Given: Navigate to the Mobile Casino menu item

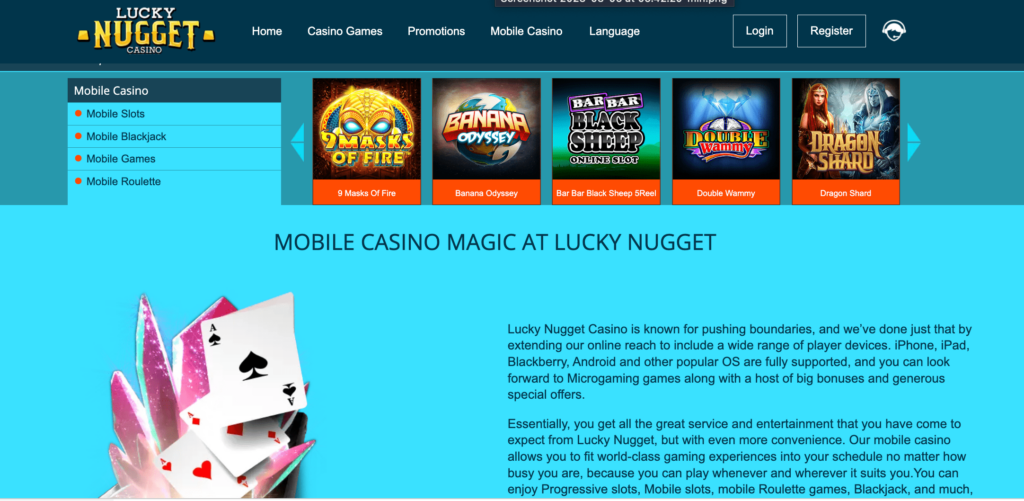Looking at the screenshot, I should click(526, 31).
